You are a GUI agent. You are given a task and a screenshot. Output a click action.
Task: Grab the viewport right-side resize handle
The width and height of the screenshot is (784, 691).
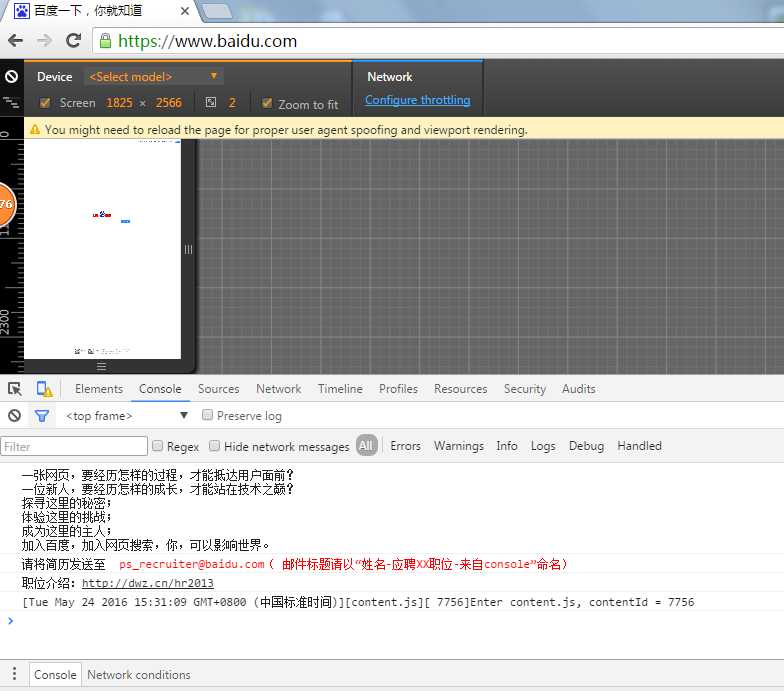tap(188, 249)
